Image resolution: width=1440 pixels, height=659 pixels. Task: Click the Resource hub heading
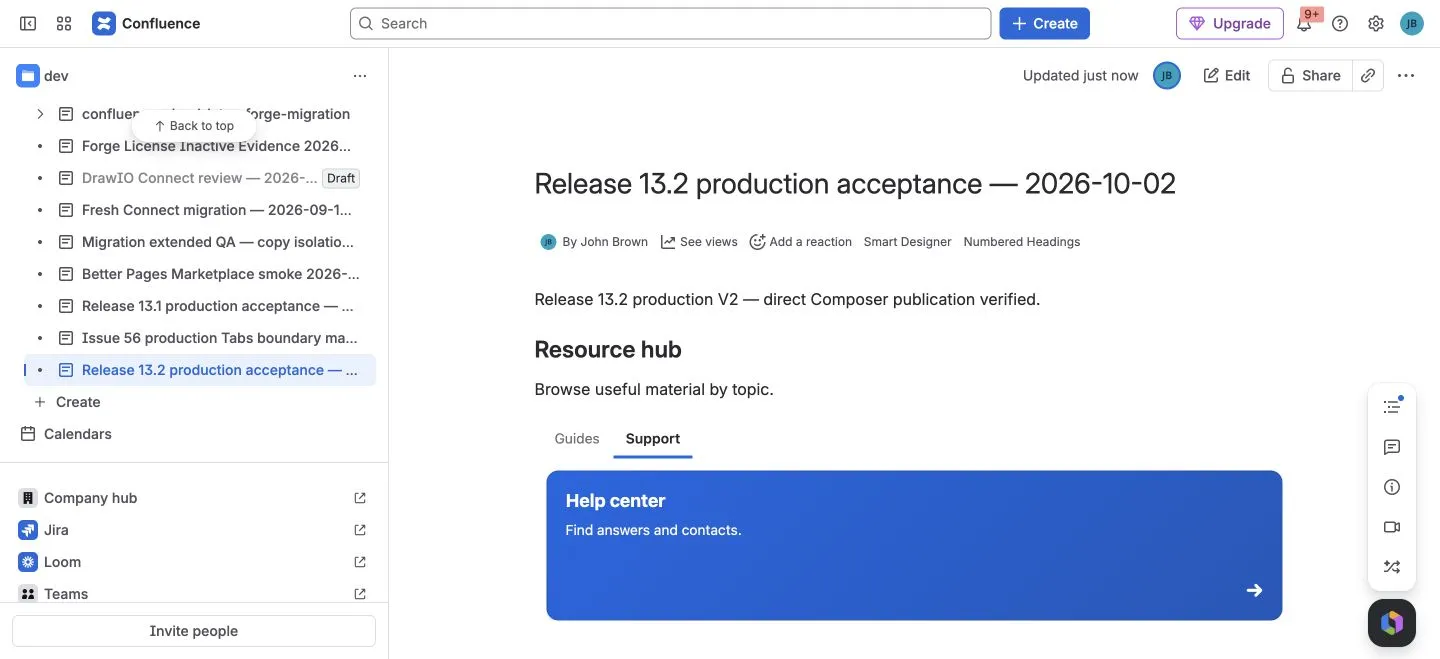(x=608, y=349)
